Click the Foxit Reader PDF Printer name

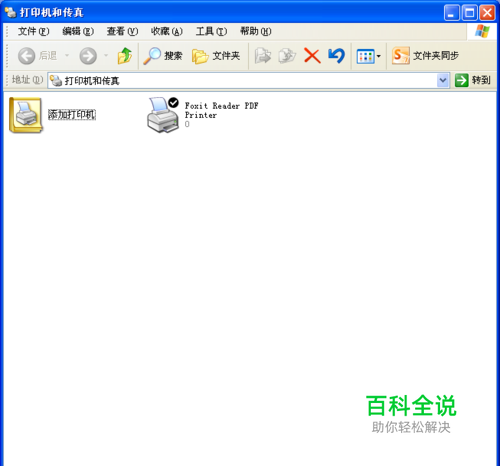pos(221,110)
